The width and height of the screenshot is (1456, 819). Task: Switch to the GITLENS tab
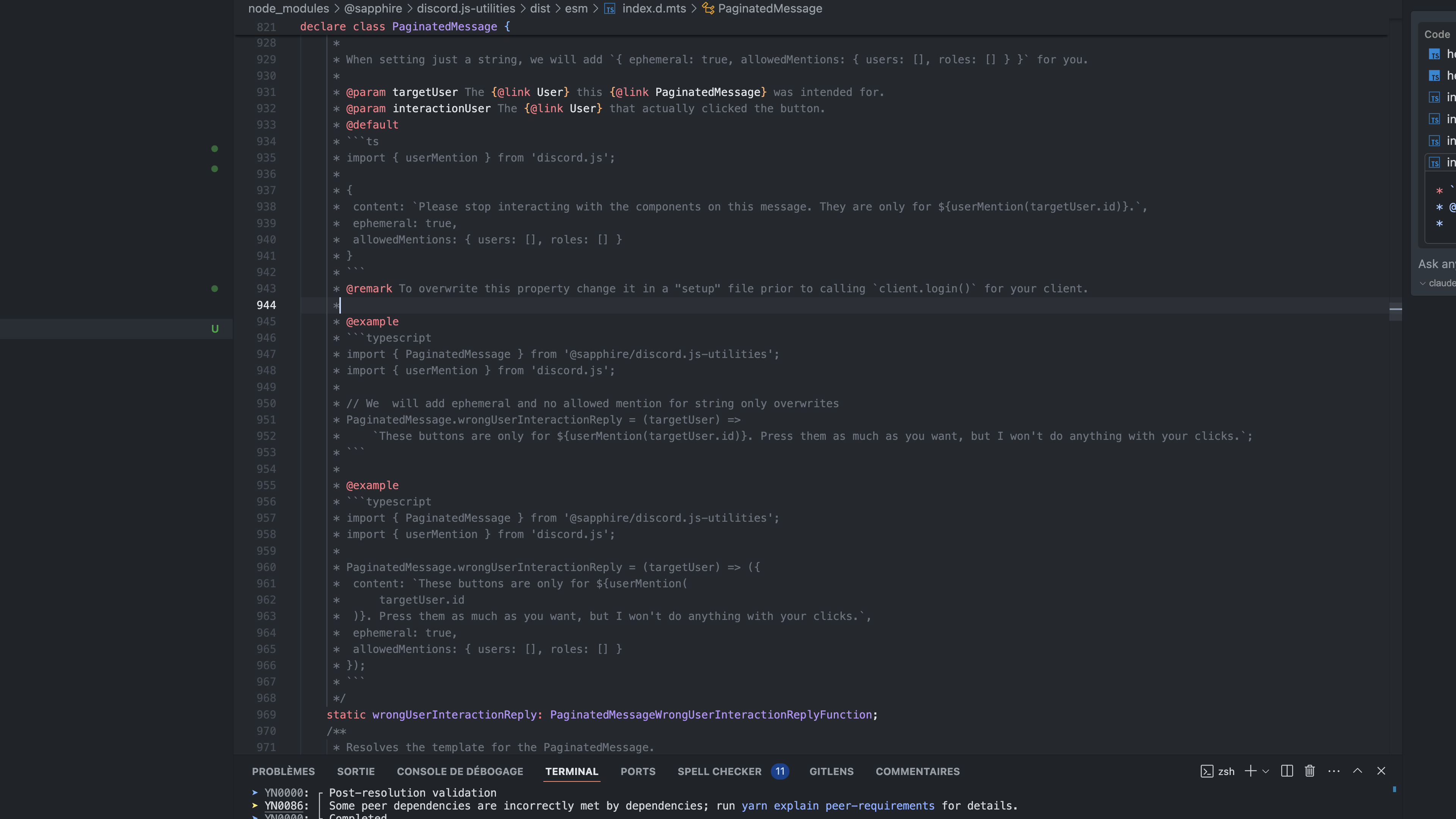pos(832,772)
